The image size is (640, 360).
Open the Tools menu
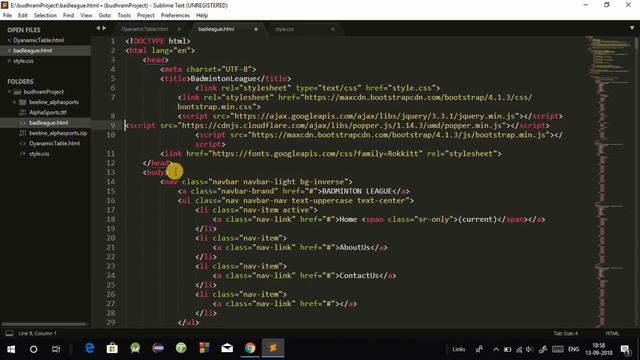click(124, 16)
